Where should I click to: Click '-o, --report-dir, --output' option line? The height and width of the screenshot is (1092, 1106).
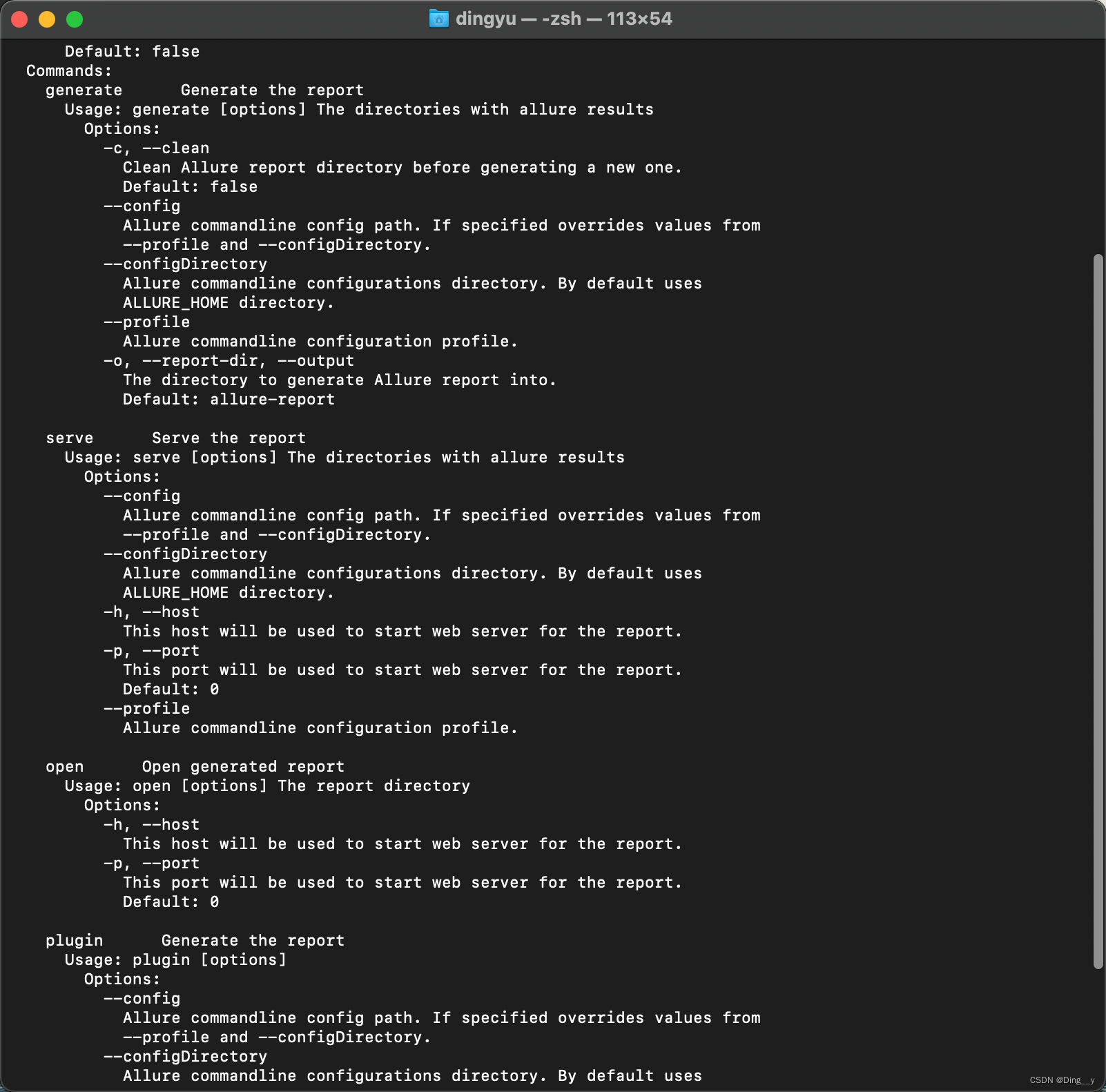coord(229,361)
